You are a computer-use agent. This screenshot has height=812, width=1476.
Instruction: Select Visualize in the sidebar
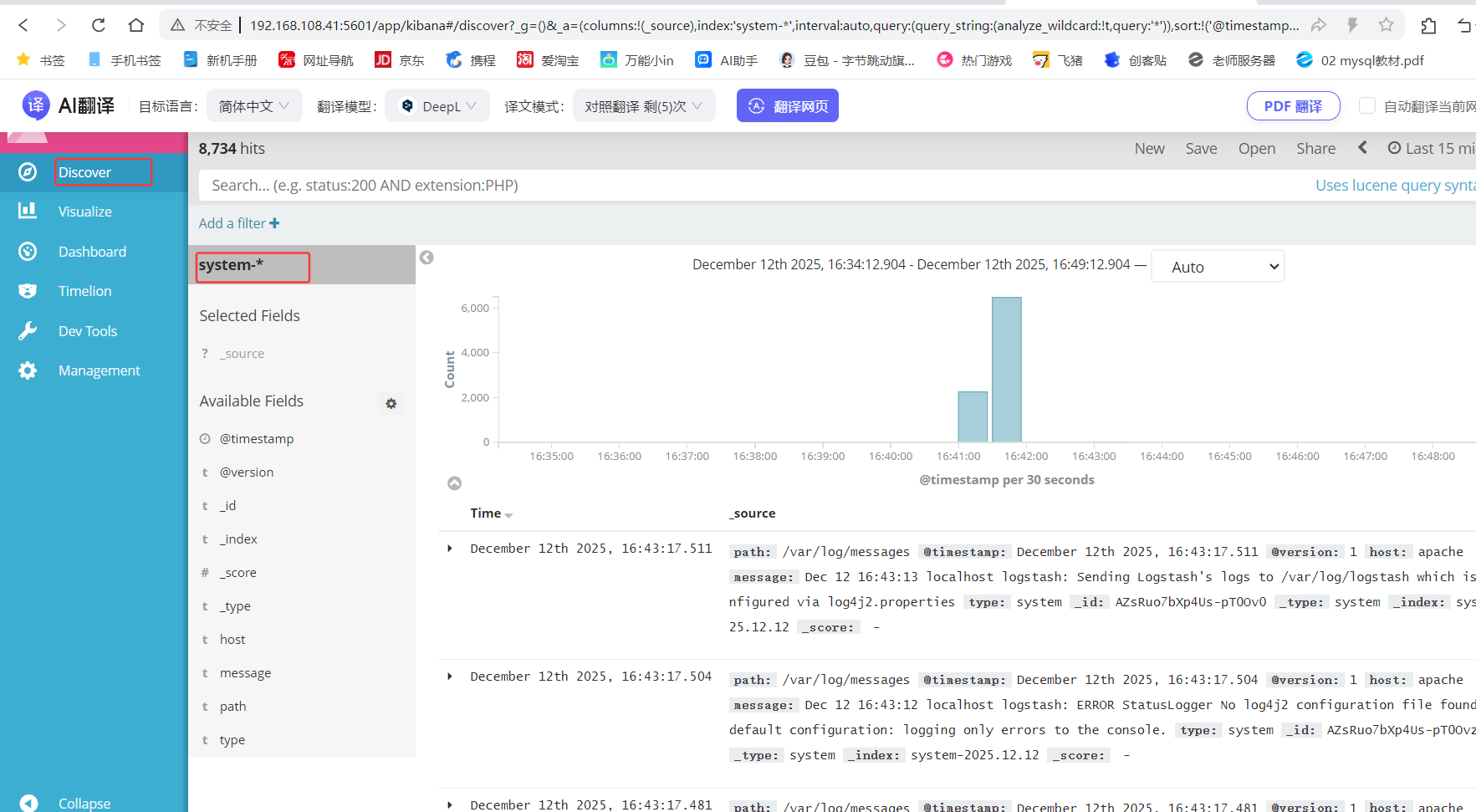click(x=84, y=212)
